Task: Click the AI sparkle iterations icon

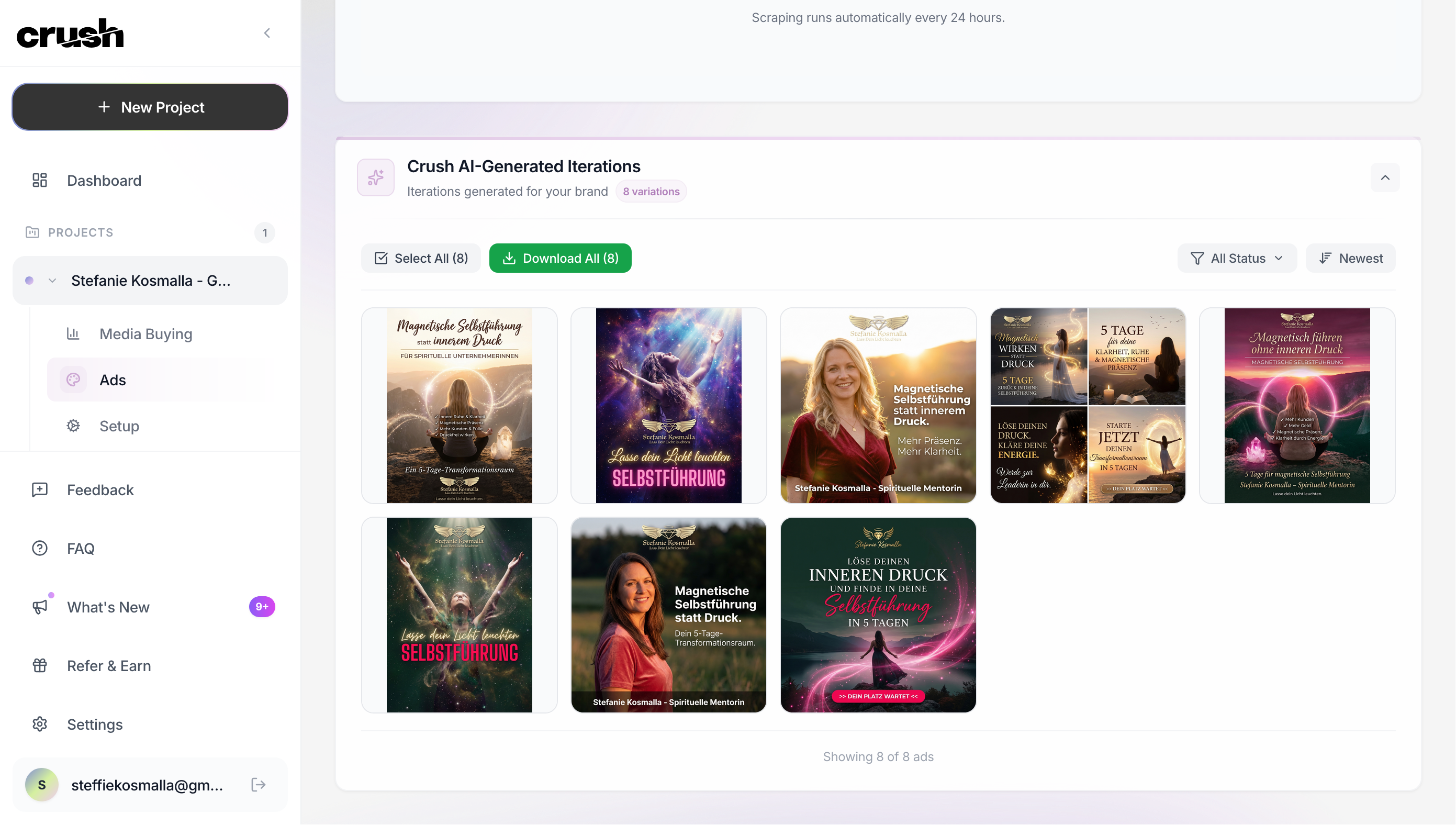Action: [375, 177]
